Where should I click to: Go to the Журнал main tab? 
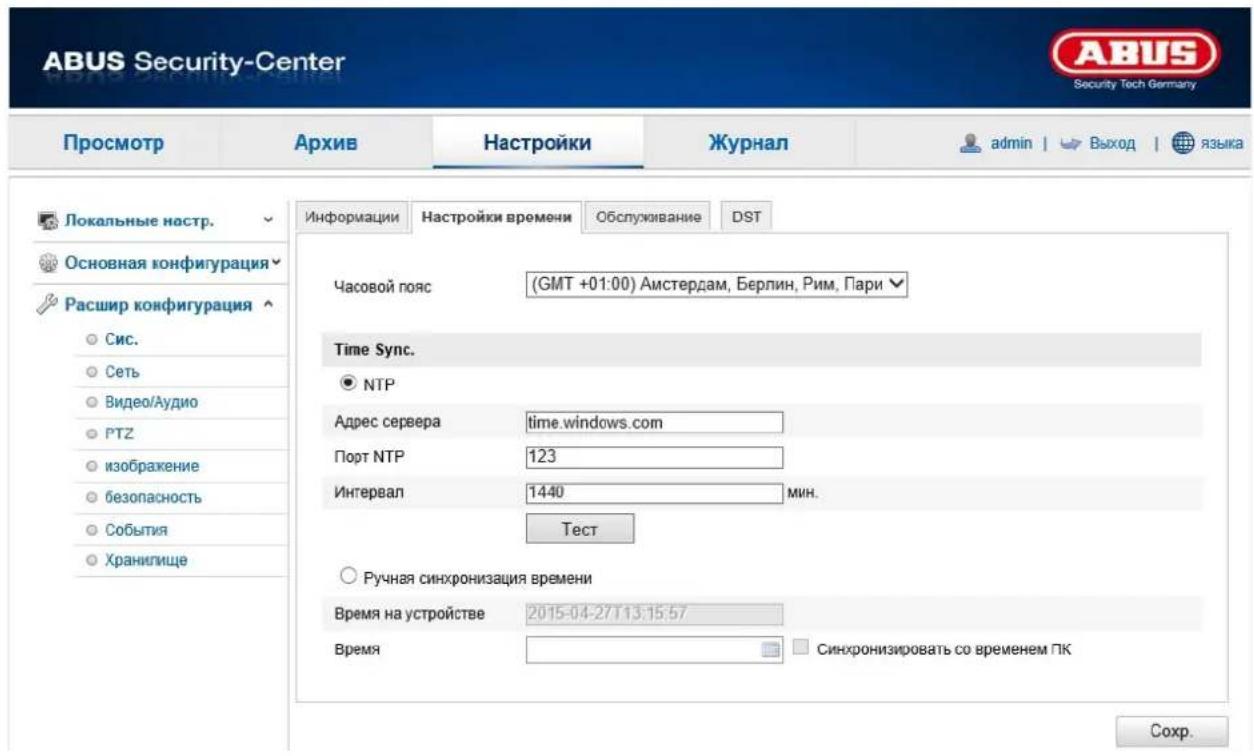pyautogui.click(x=749, y=144)
